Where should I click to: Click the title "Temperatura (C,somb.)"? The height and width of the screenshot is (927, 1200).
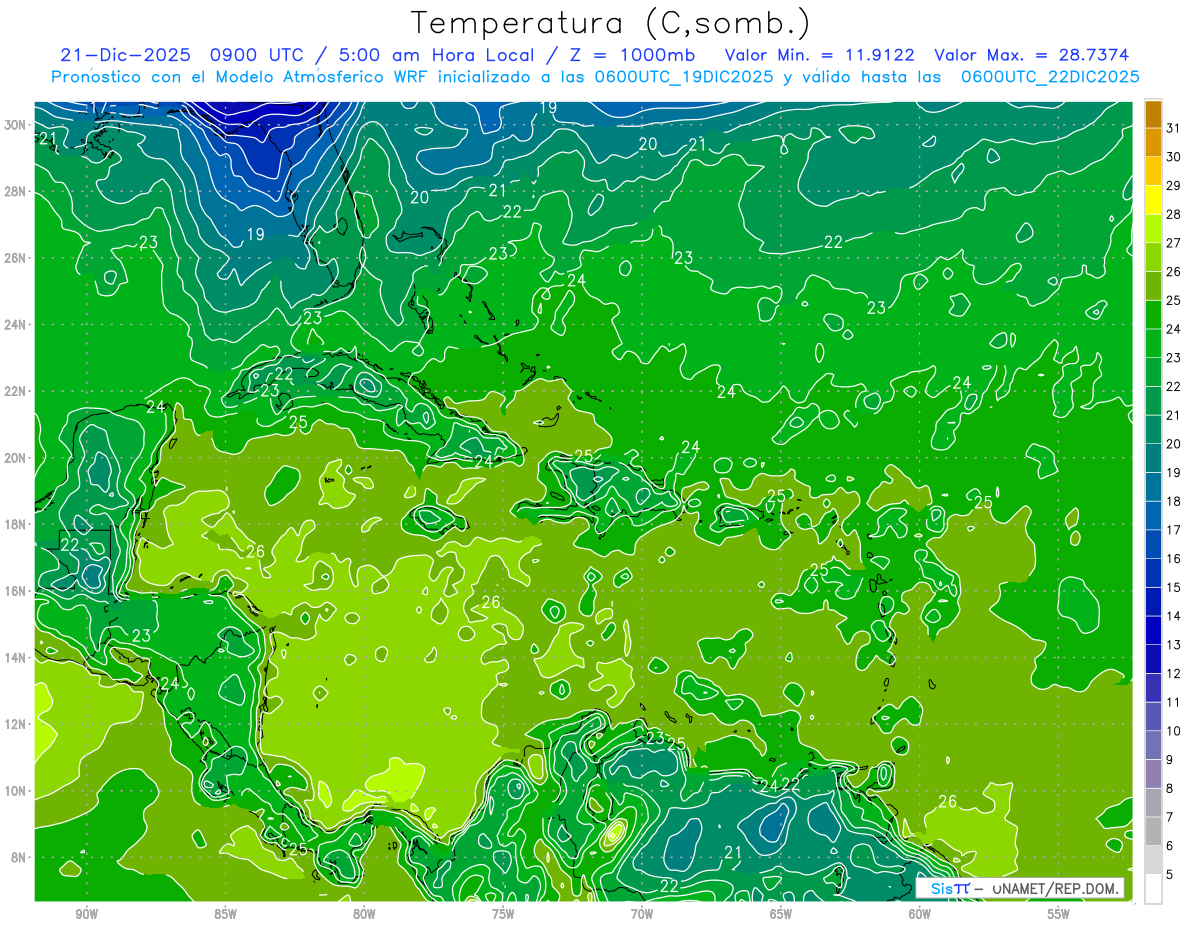(x=610, y=22)
